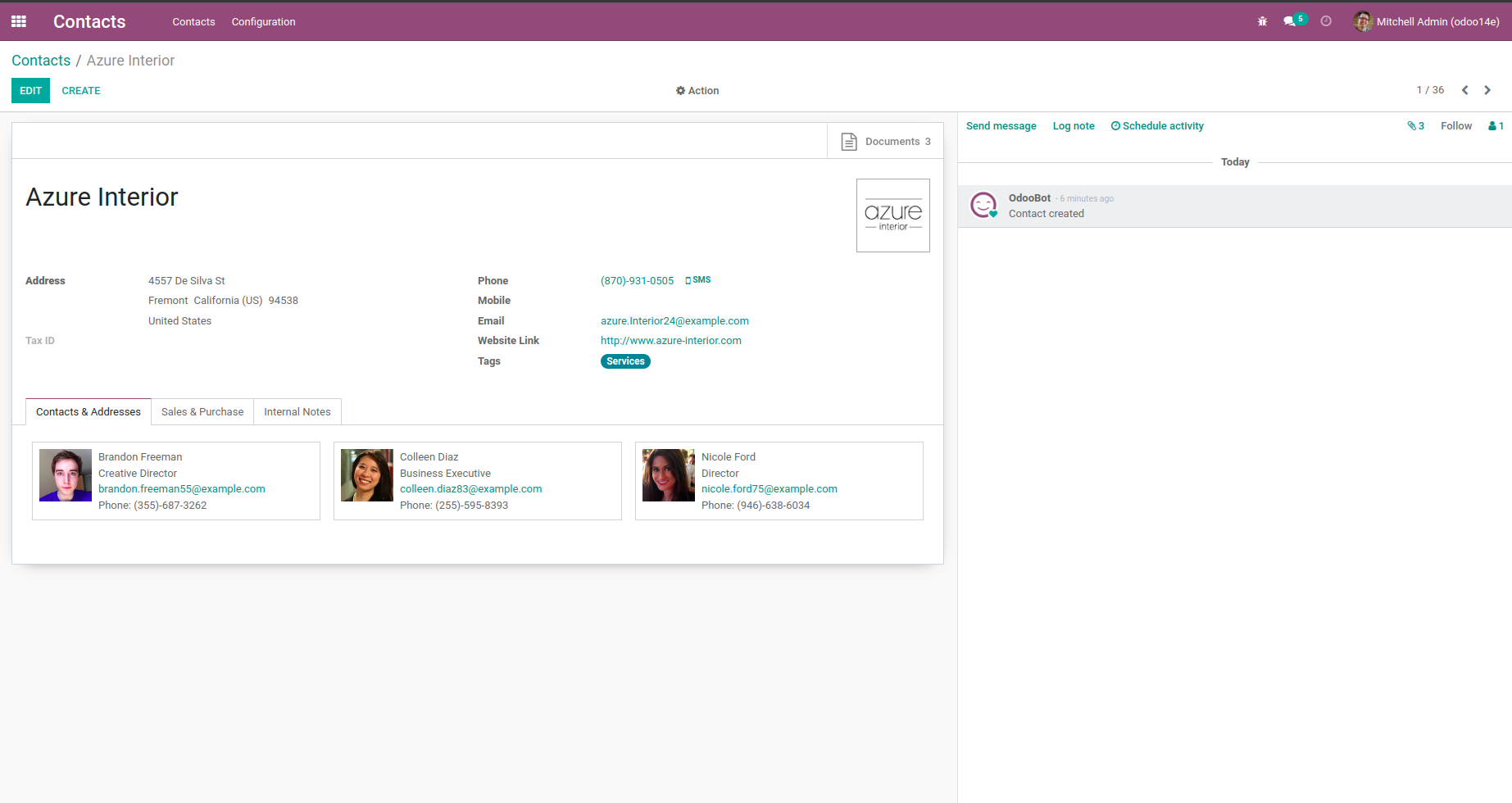Open the debug bug icon menu
Image resolution: width=1512 pixels, height=803 pixels.
pyautogui.click(x=1262, y=21)
